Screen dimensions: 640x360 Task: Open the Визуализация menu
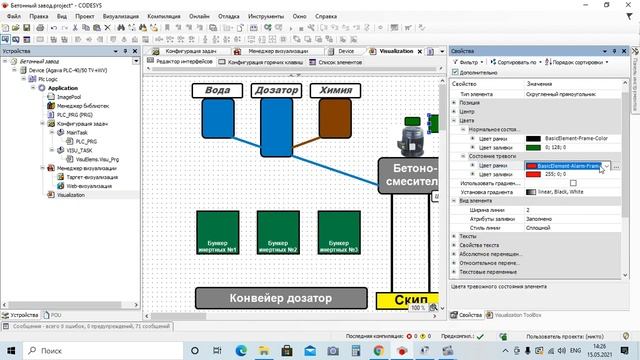click(120, 16)
